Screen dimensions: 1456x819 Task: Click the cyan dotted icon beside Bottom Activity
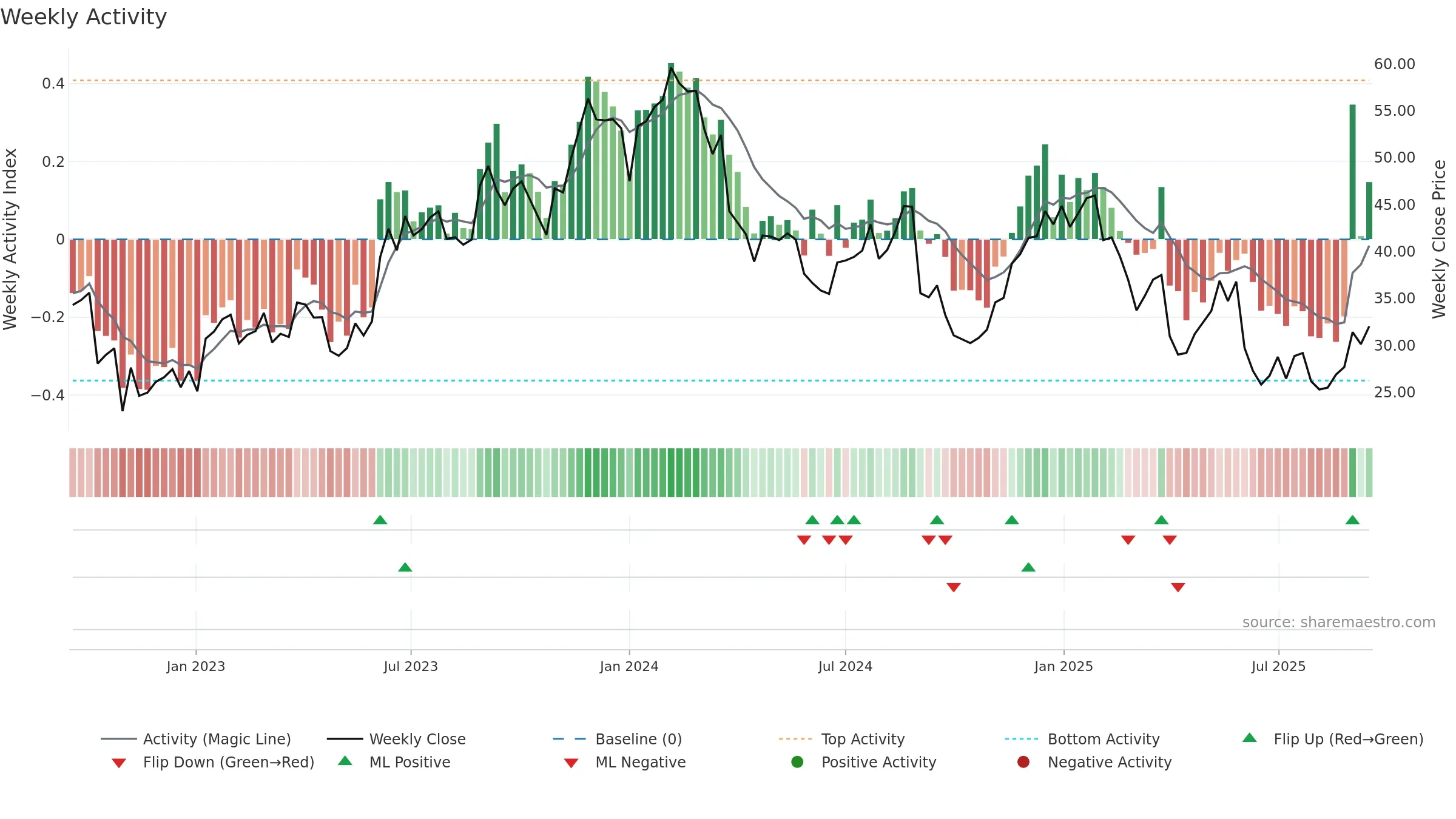(1022, 739)
